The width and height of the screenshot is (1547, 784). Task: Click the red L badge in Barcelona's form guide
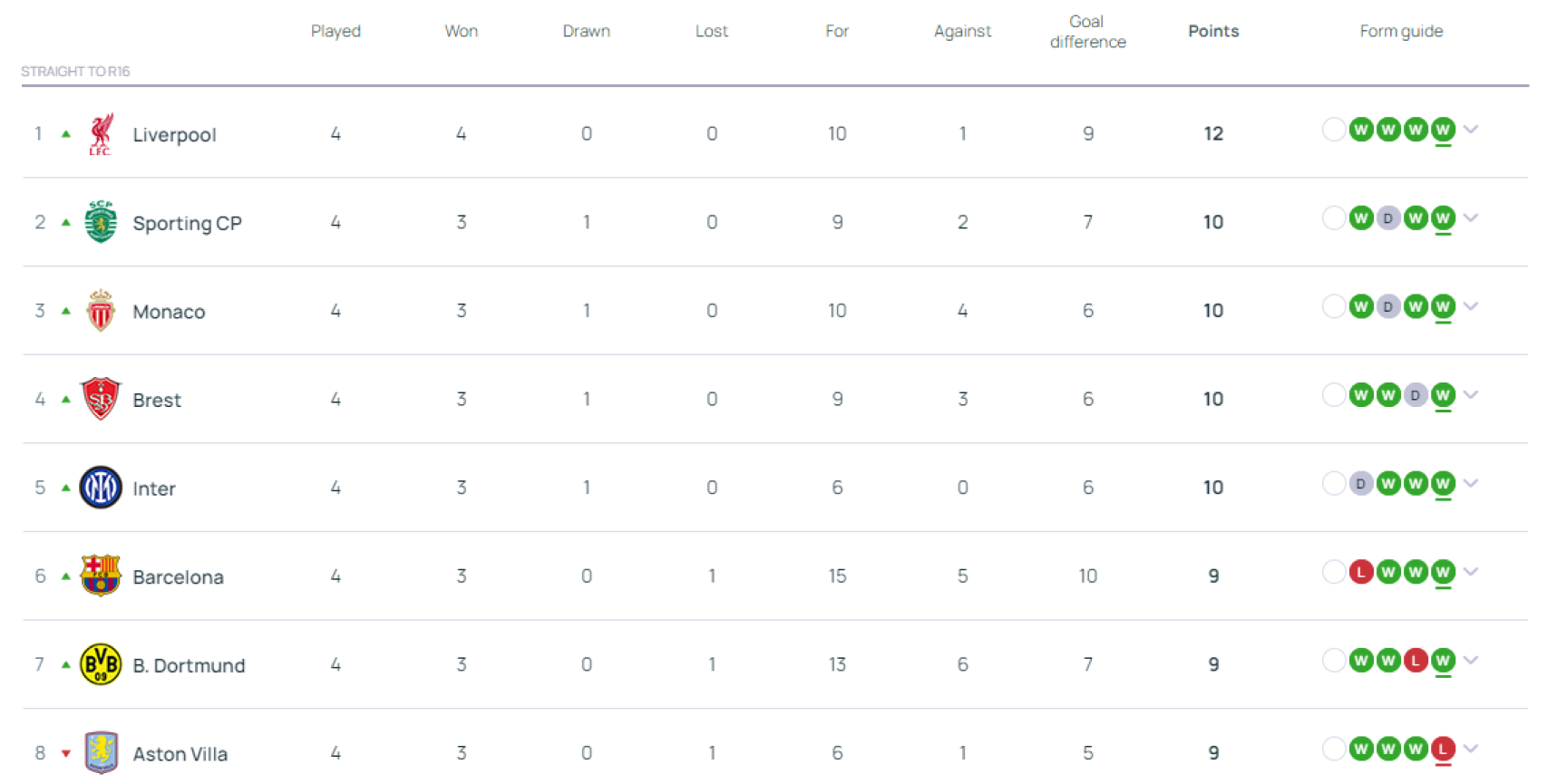[1361, 572]
